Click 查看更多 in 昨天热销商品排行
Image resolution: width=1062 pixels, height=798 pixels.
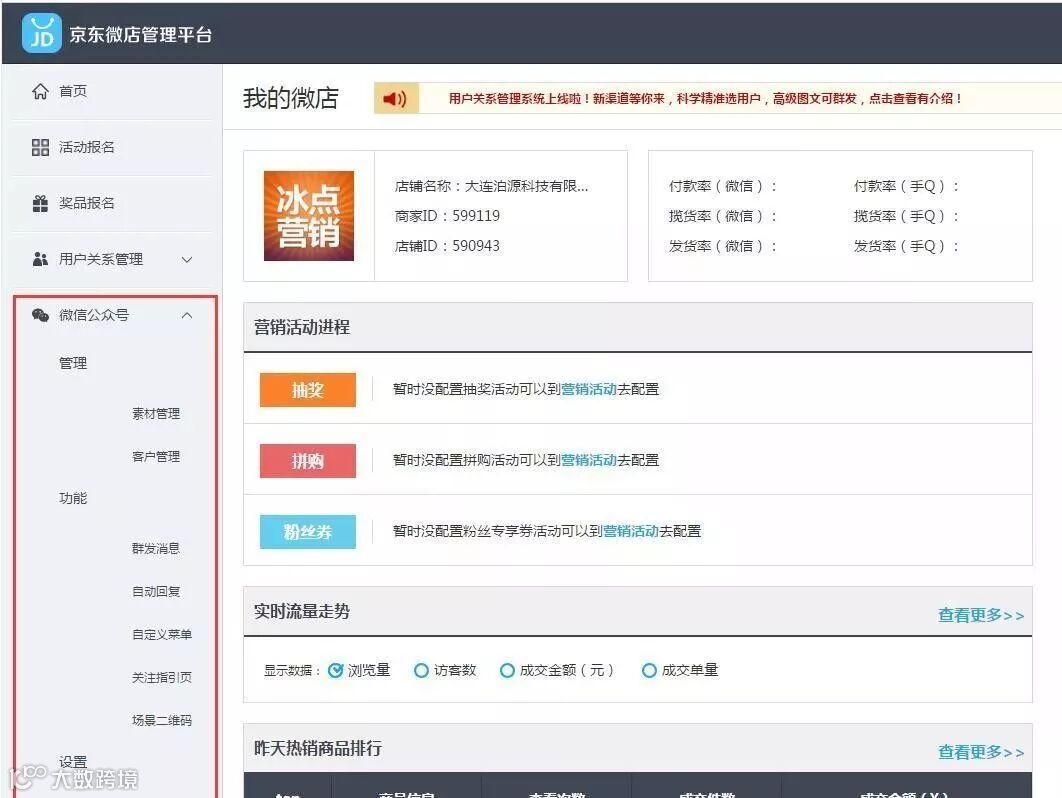981,752
